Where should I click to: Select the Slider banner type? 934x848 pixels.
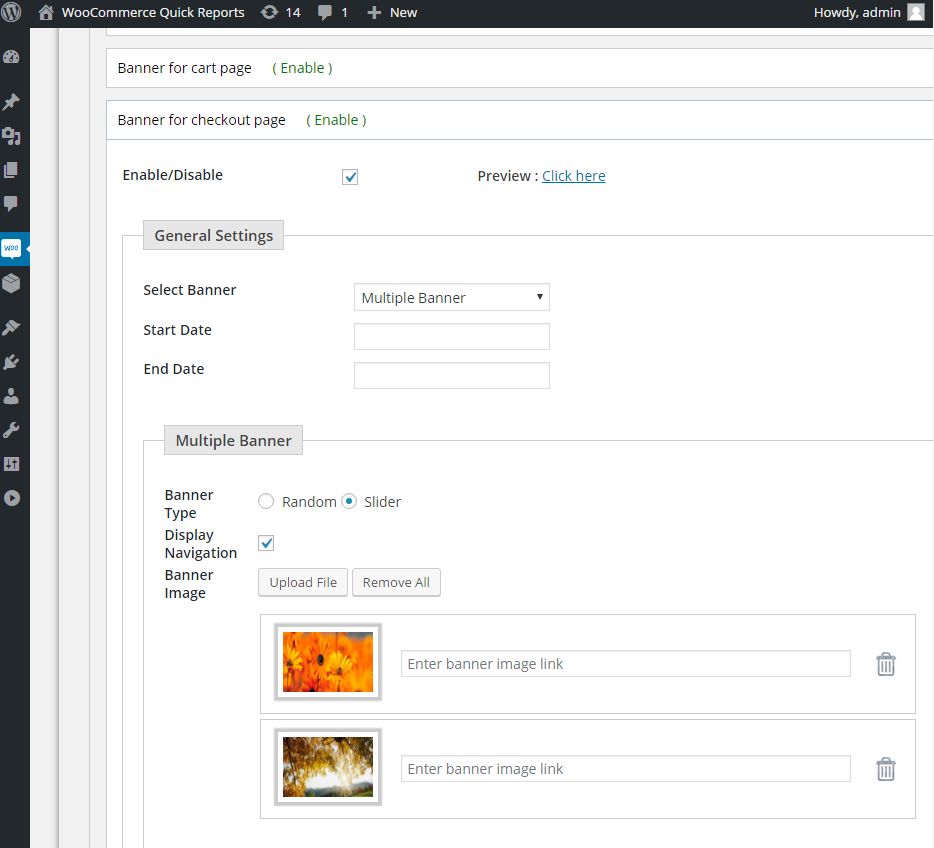point(349,501)
